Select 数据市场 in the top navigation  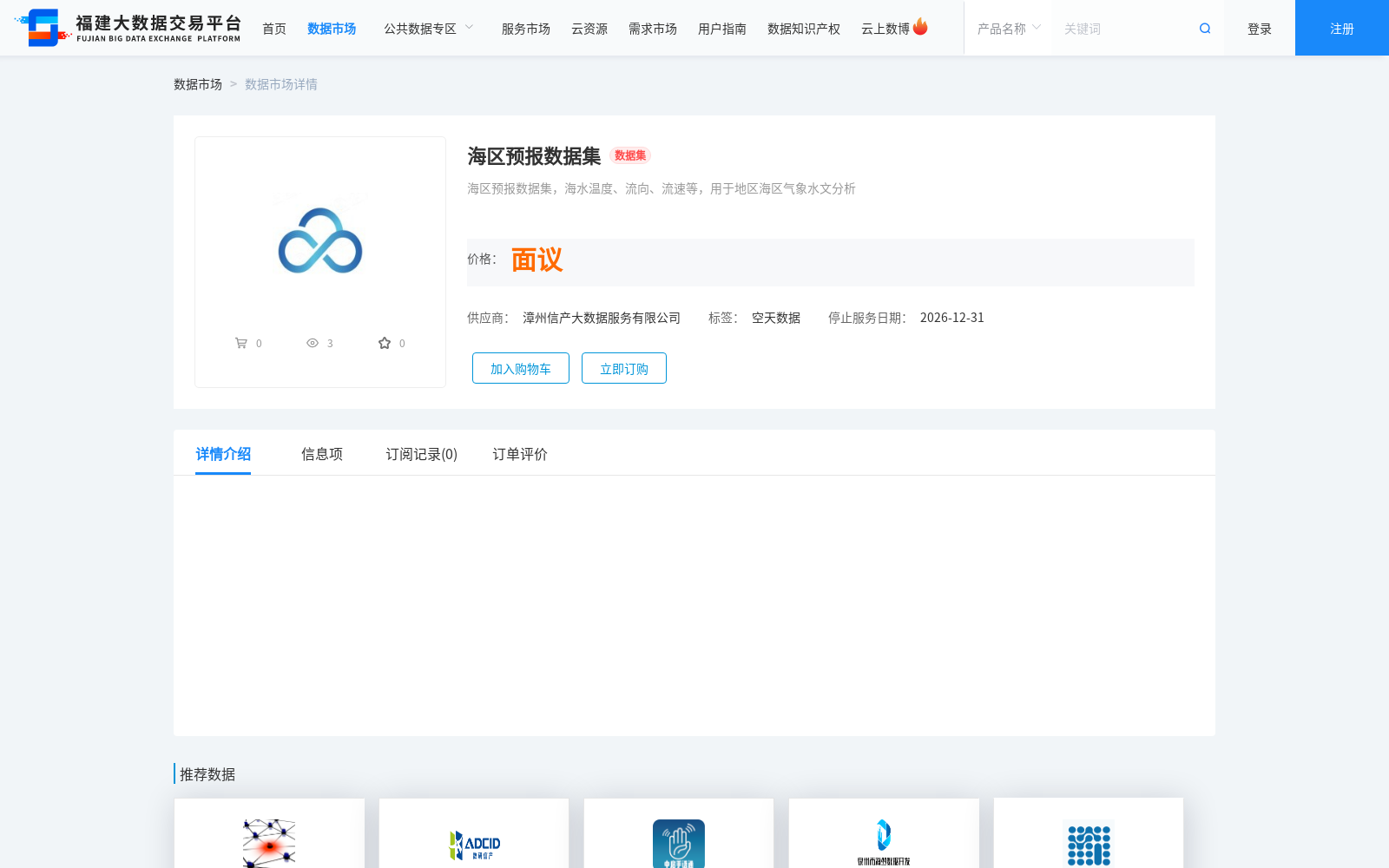coord(332,29)
